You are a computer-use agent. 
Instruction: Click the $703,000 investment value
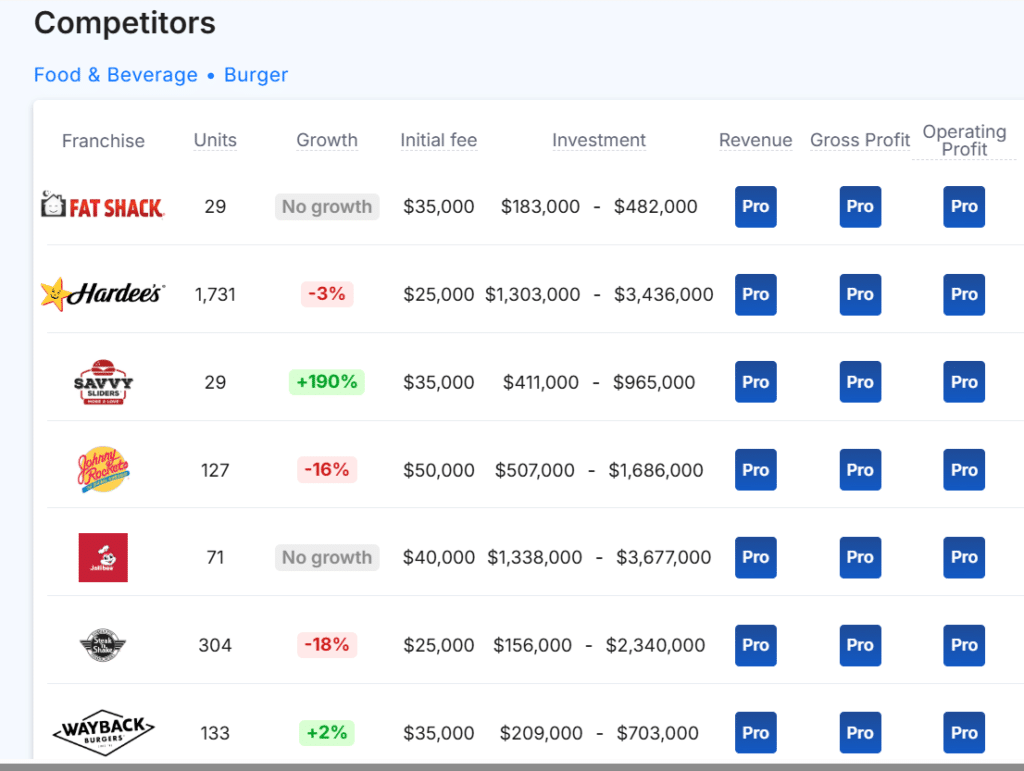point(658,733)
